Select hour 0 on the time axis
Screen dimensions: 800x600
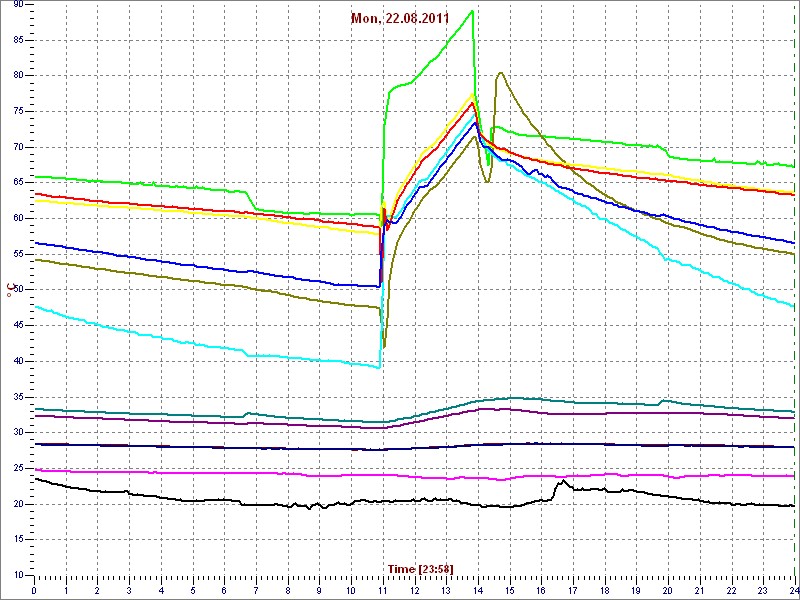coord(34,590)
